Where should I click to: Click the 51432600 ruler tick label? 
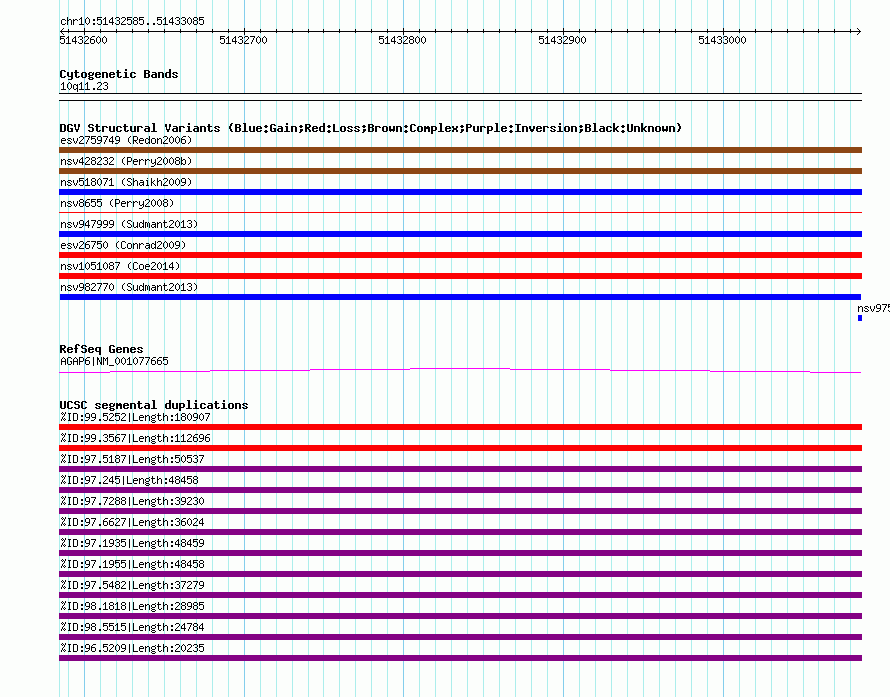(x=83, y=40)
